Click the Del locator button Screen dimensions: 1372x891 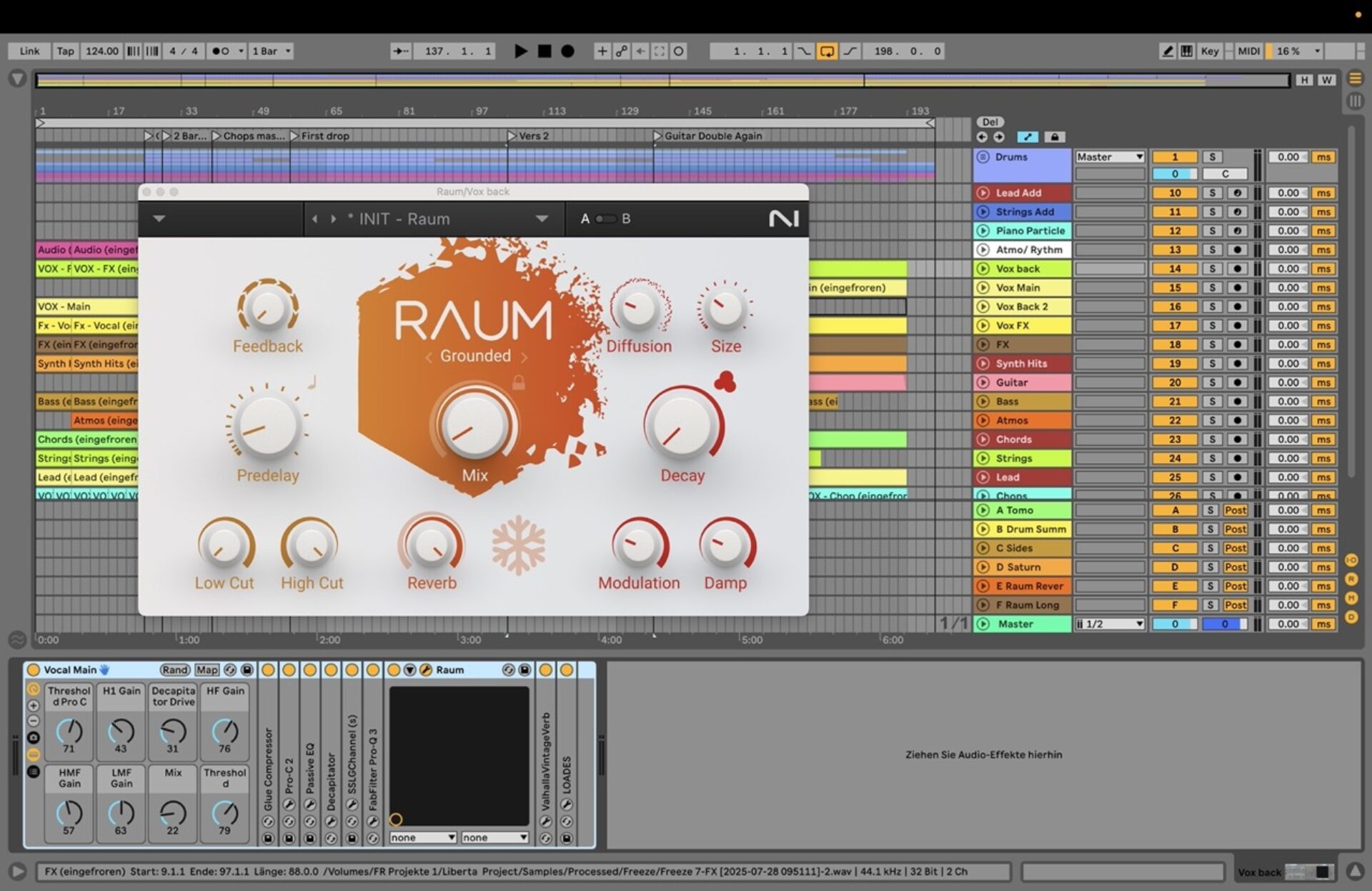point(990,122)
